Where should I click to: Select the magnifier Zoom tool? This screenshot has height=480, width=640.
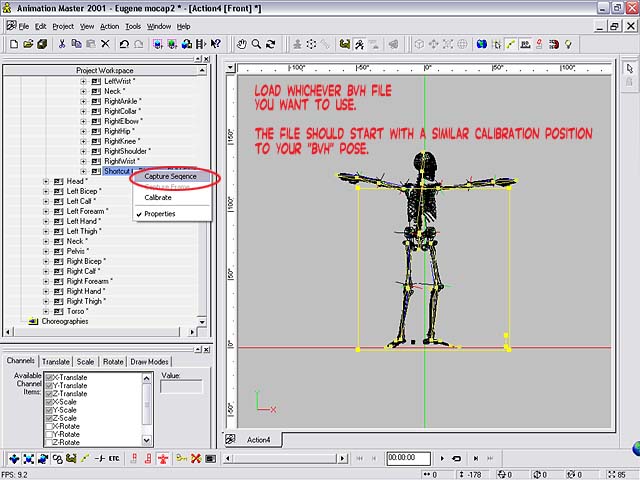(256, 44)
